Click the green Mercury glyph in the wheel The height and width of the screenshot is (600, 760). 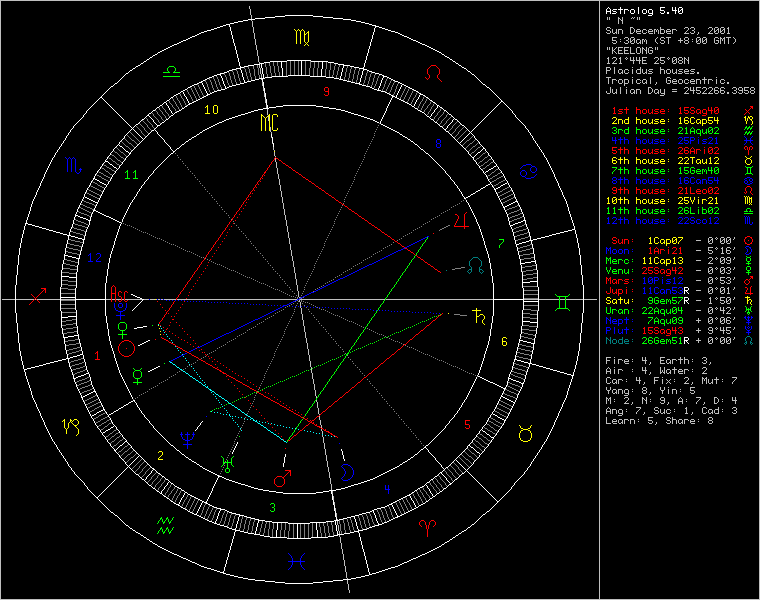137,375
